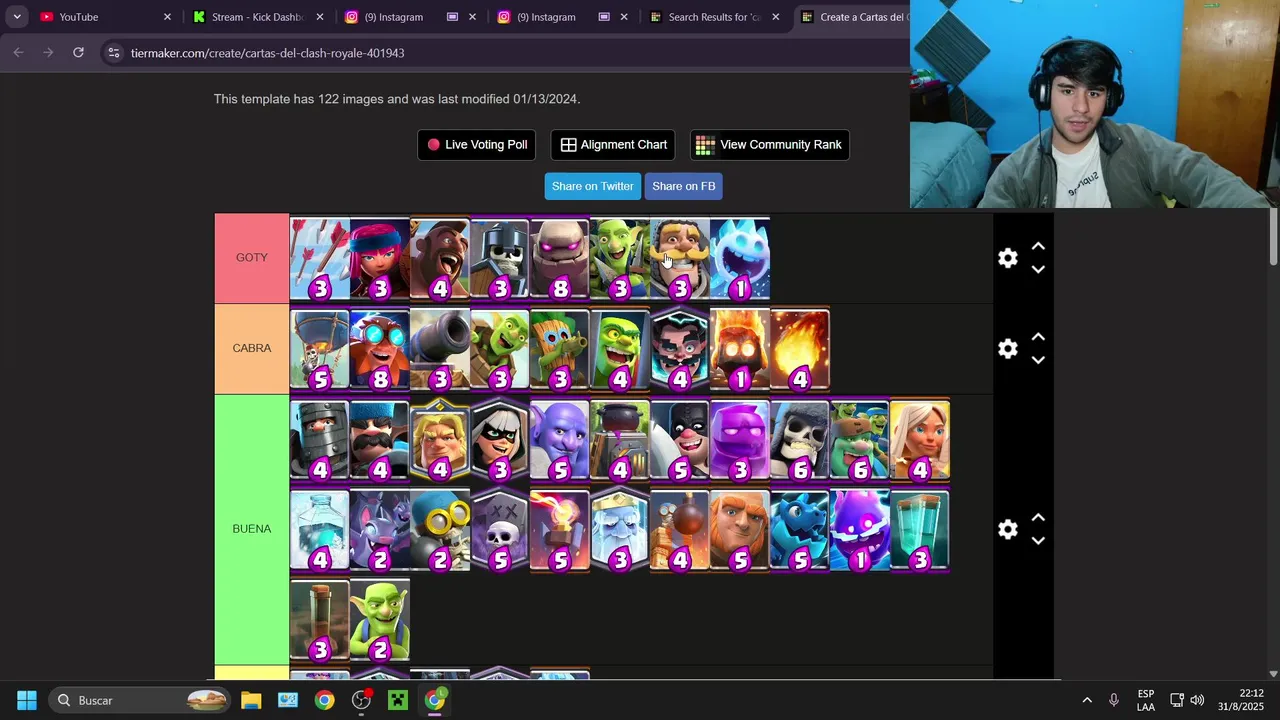Select the pink-haired Firecracker card in GOTY
Image resolution: width=1280 pixels, height=720 pixels.
380,259
